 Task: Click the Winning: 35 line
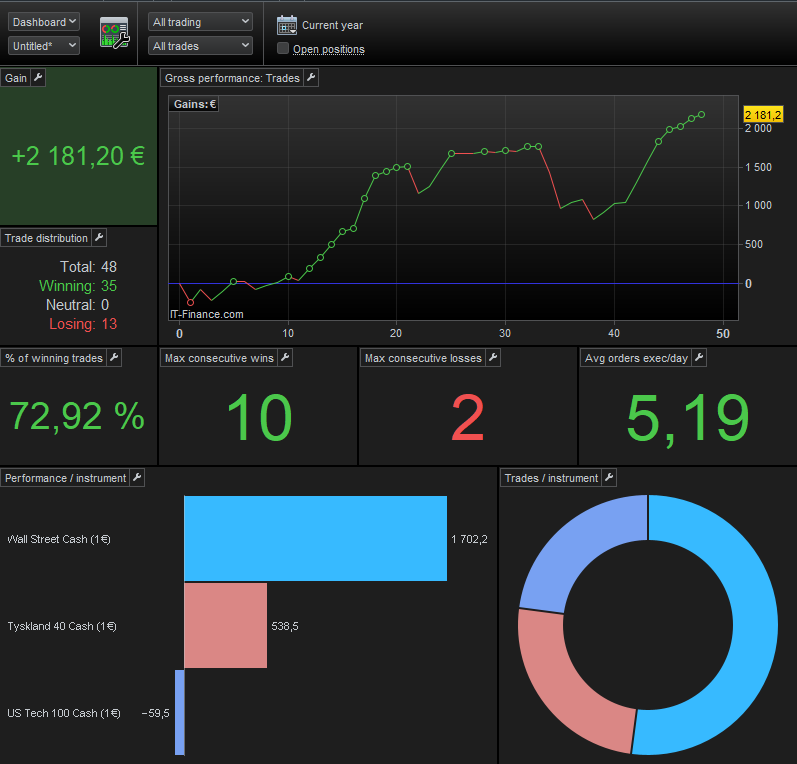pos(78,285)
